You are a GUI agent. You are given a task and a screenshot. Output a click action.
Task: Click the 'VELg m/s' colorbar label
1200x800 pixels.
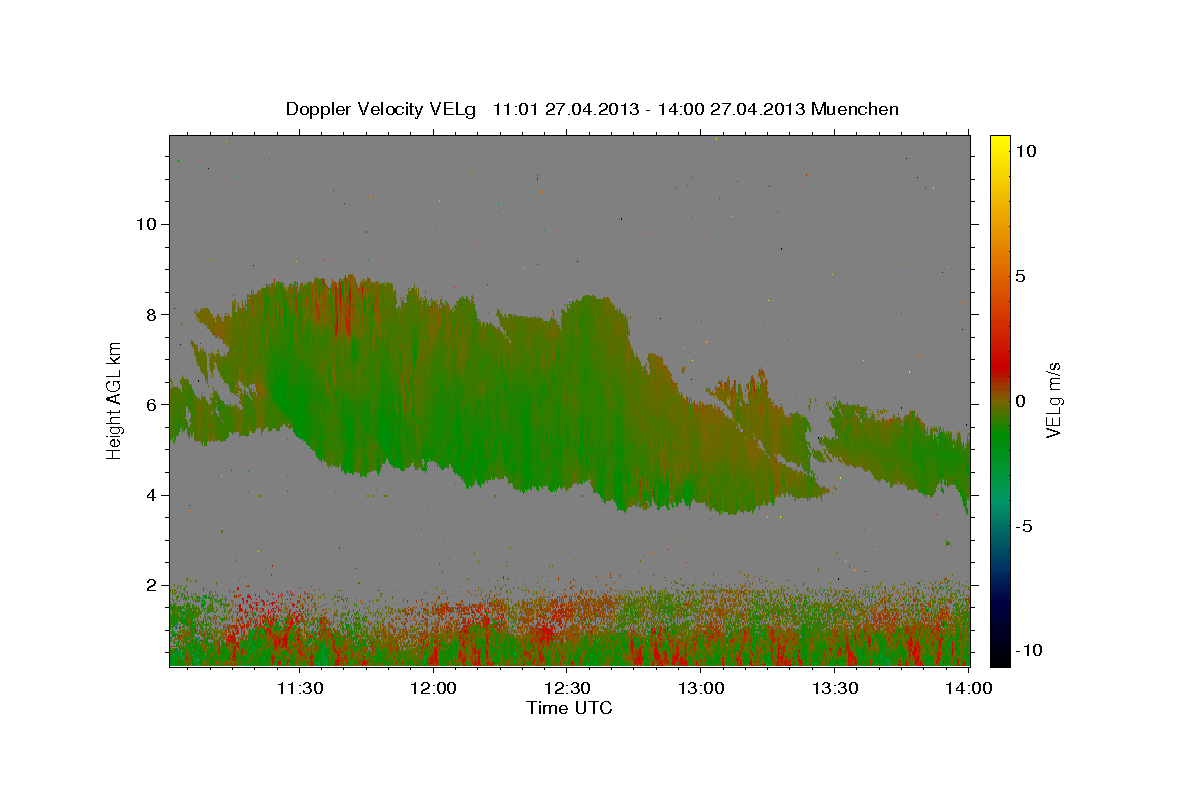pyautogui.click(x=1053, y=400)
